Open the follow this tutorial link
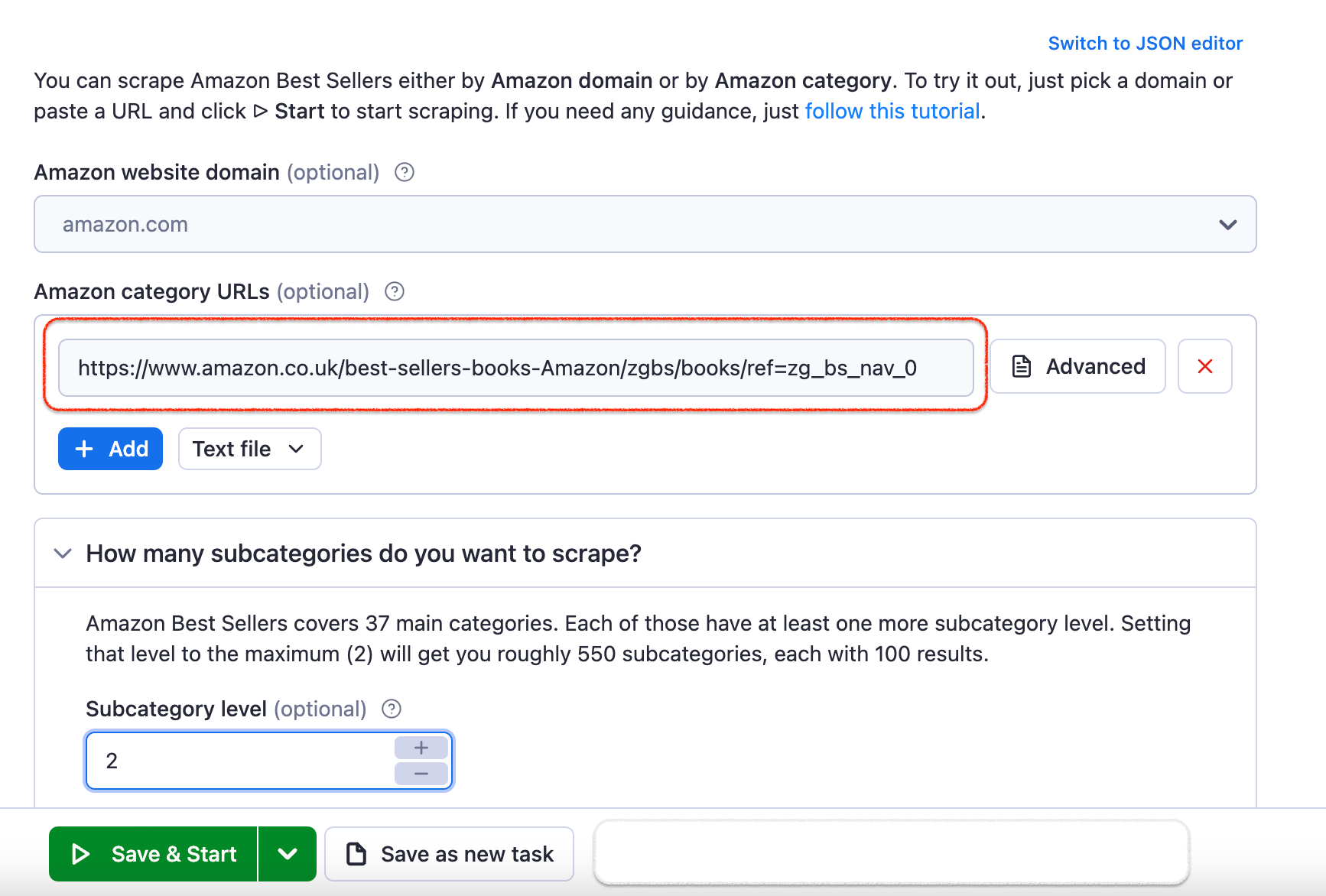 [892, 111]
